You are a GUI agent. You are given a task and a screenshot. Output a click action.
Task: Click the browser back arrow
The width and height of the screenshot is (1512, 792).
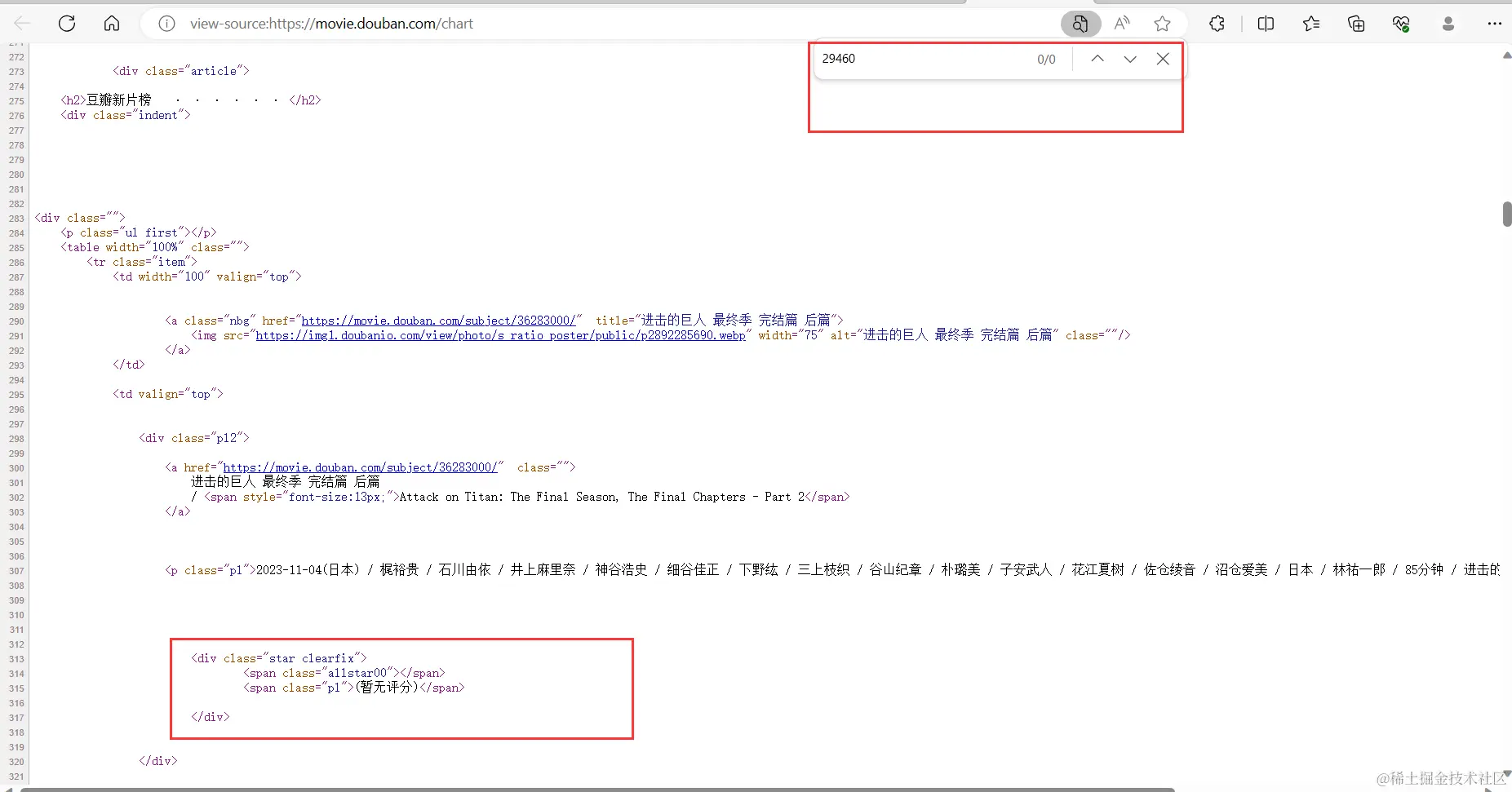(x=22, y=24)
